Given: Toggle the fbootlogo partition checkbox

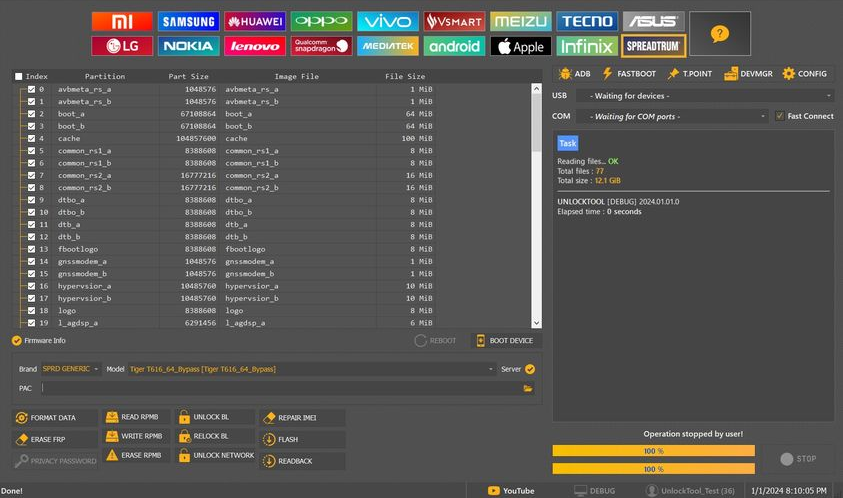Looking at the screenshot, I should click(32, 249).
